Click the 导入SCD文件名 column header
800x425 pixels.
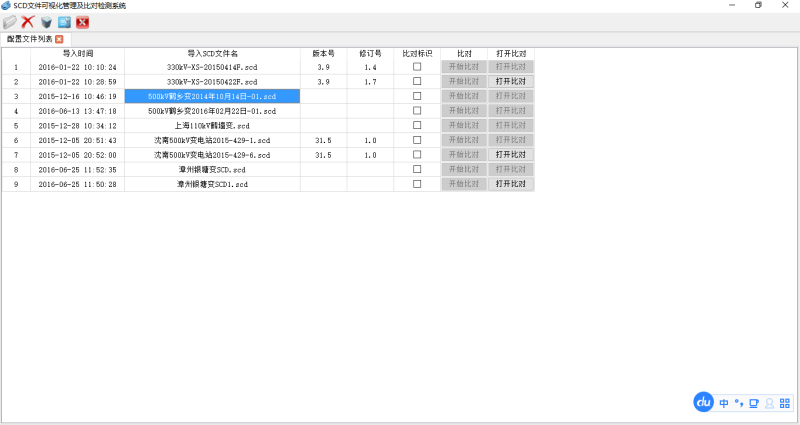pos(212,53)
